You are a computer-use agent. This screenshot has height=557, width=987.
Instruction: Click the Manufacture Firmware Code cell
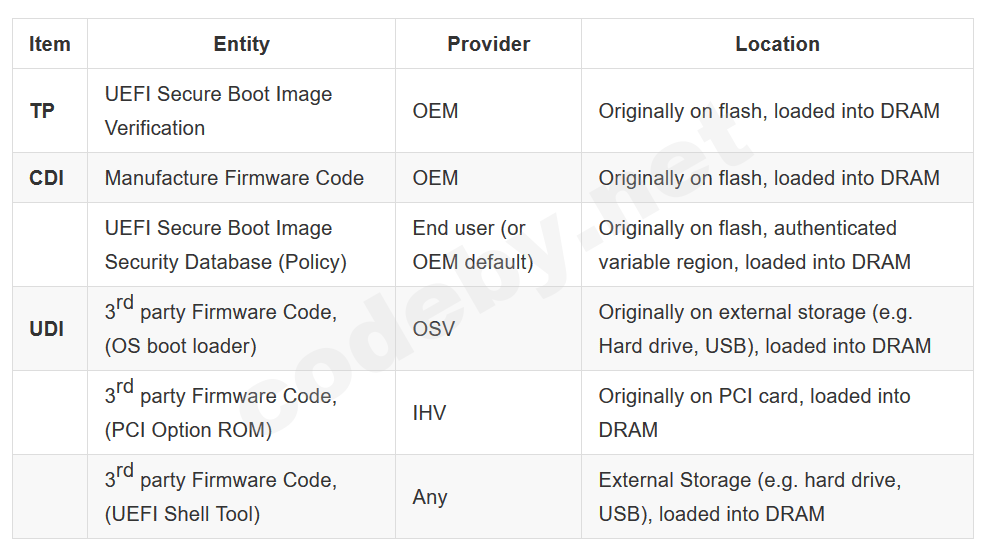tap(234, 178)
